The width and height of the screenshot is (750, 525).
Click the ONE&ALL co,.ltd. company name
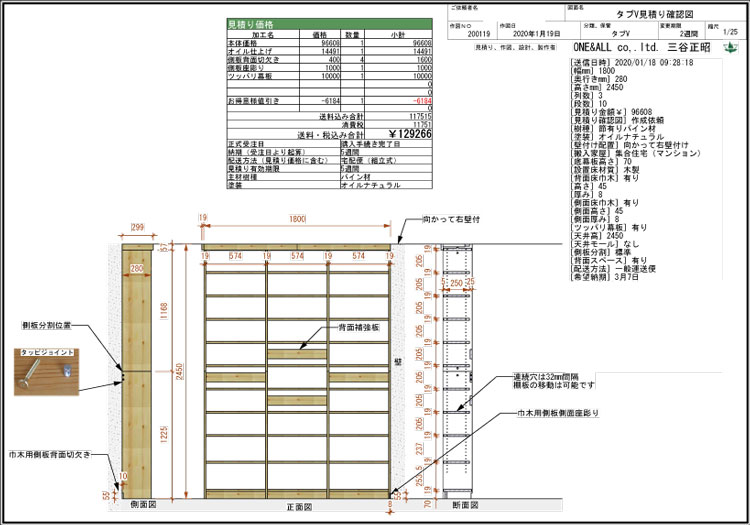pos(616,47)
